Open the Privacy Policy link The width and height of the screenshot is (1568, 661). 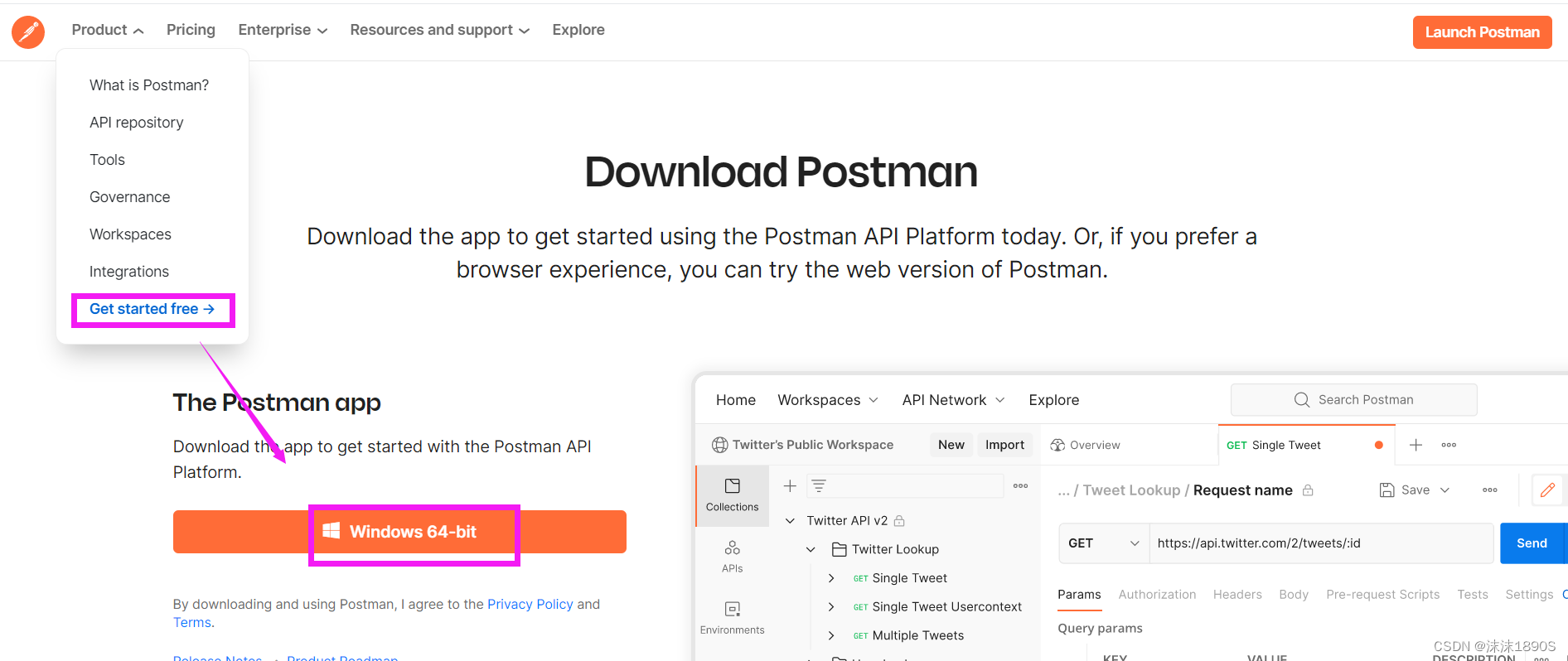coord(530,605)
